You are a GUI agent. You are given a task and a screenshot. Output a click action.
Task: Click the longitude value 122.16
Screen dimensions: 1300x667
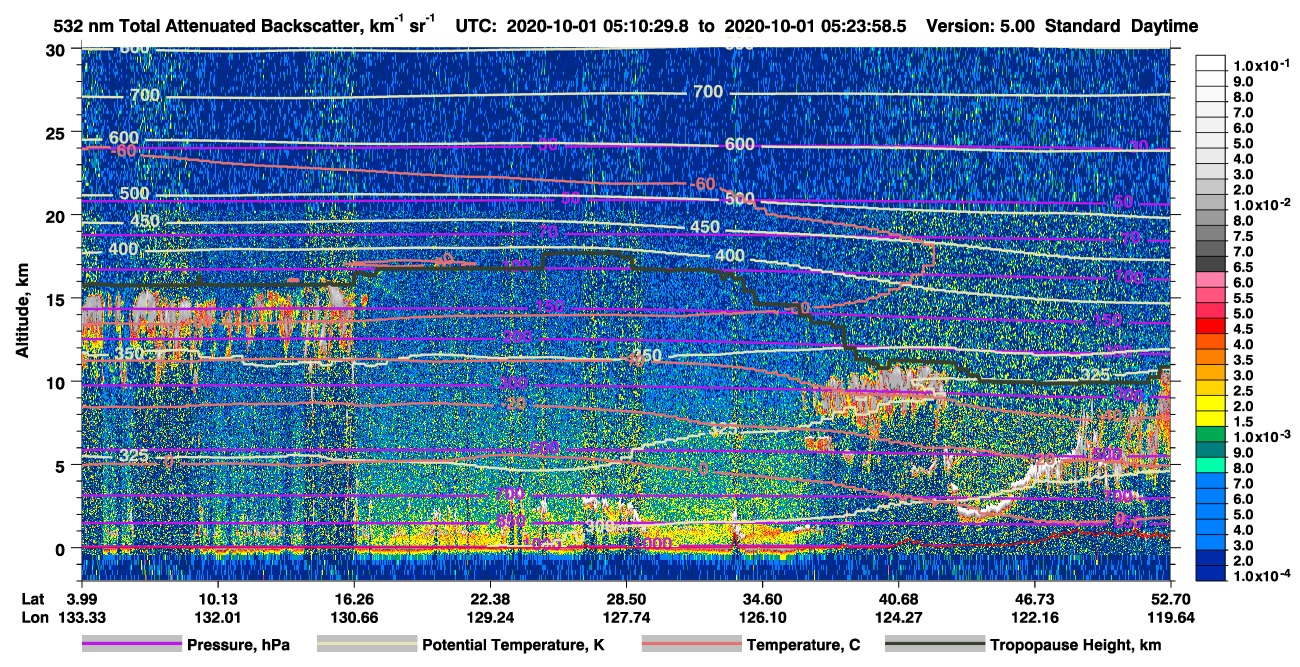(1036, 616)
